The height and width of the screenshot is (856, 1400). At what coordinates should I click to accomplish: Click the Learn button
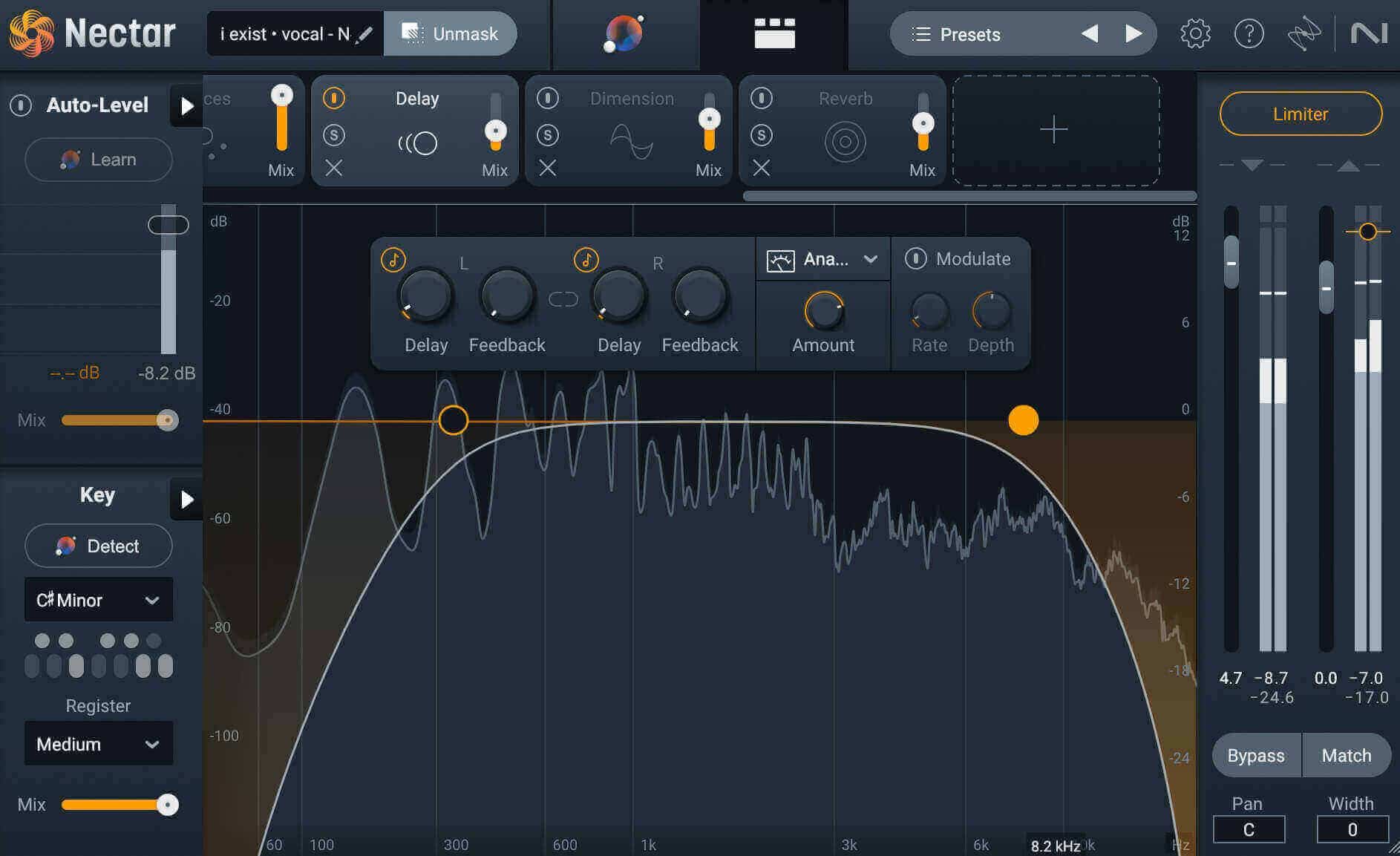pyautogui.click(x=99, y=160)
